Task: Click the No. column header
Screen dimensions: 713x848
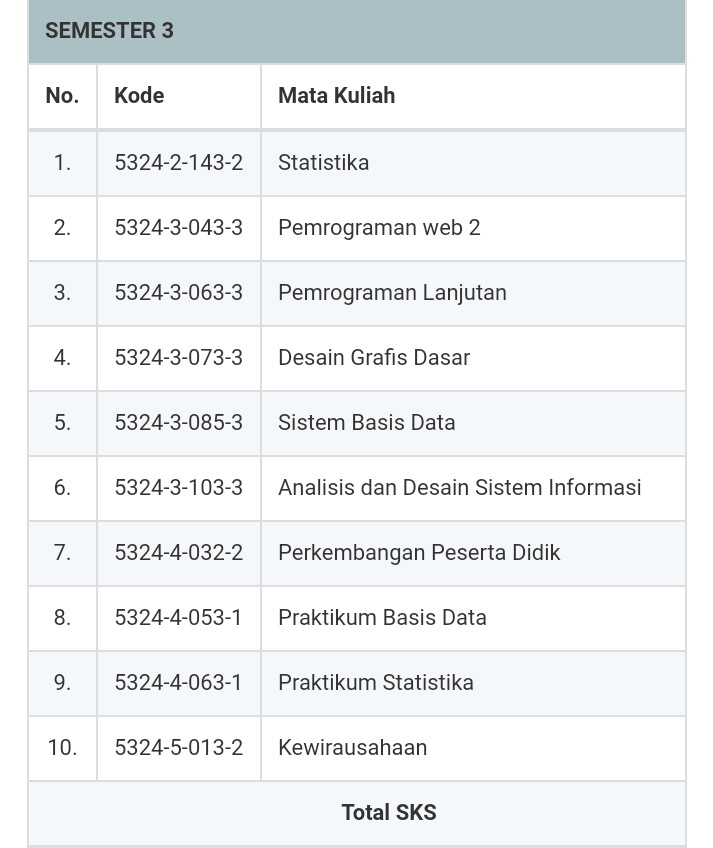Action: [62, 96]
